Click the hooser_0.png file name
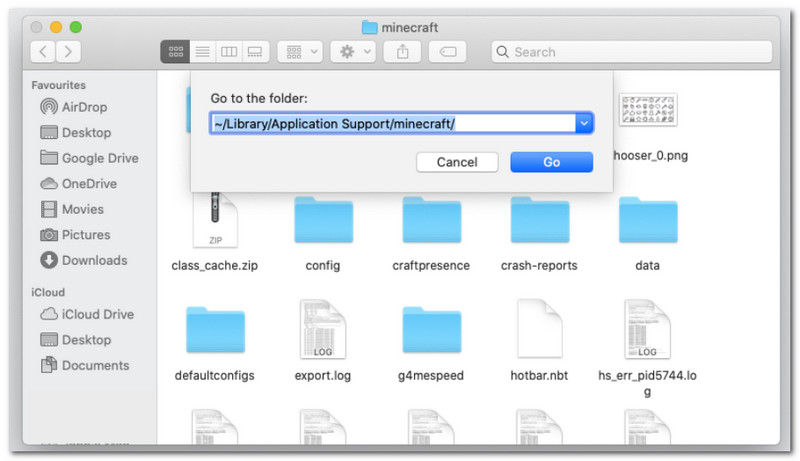Viewport: 800px width, 461px height. [x=651, y=156]
